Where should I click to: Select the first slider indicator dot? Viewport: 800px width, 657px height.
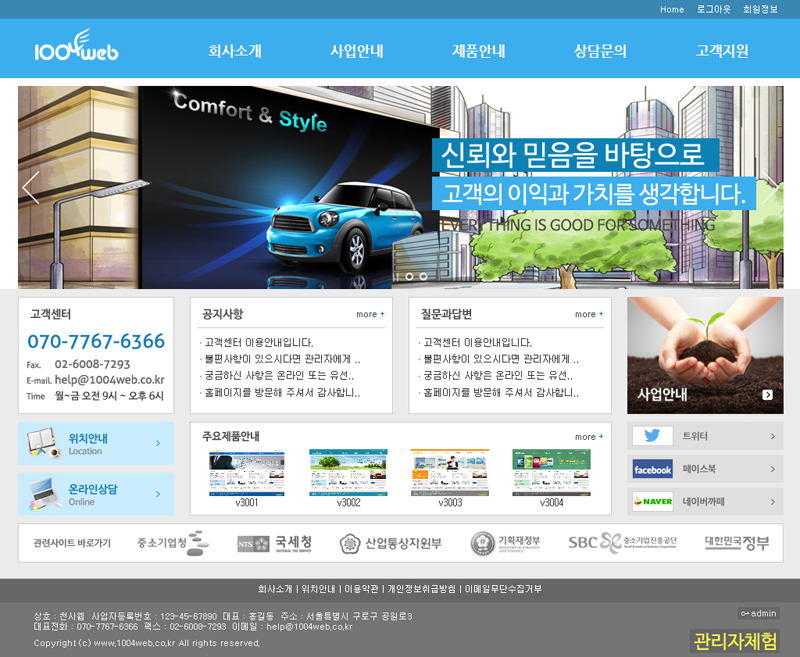(x=408, y=276)
